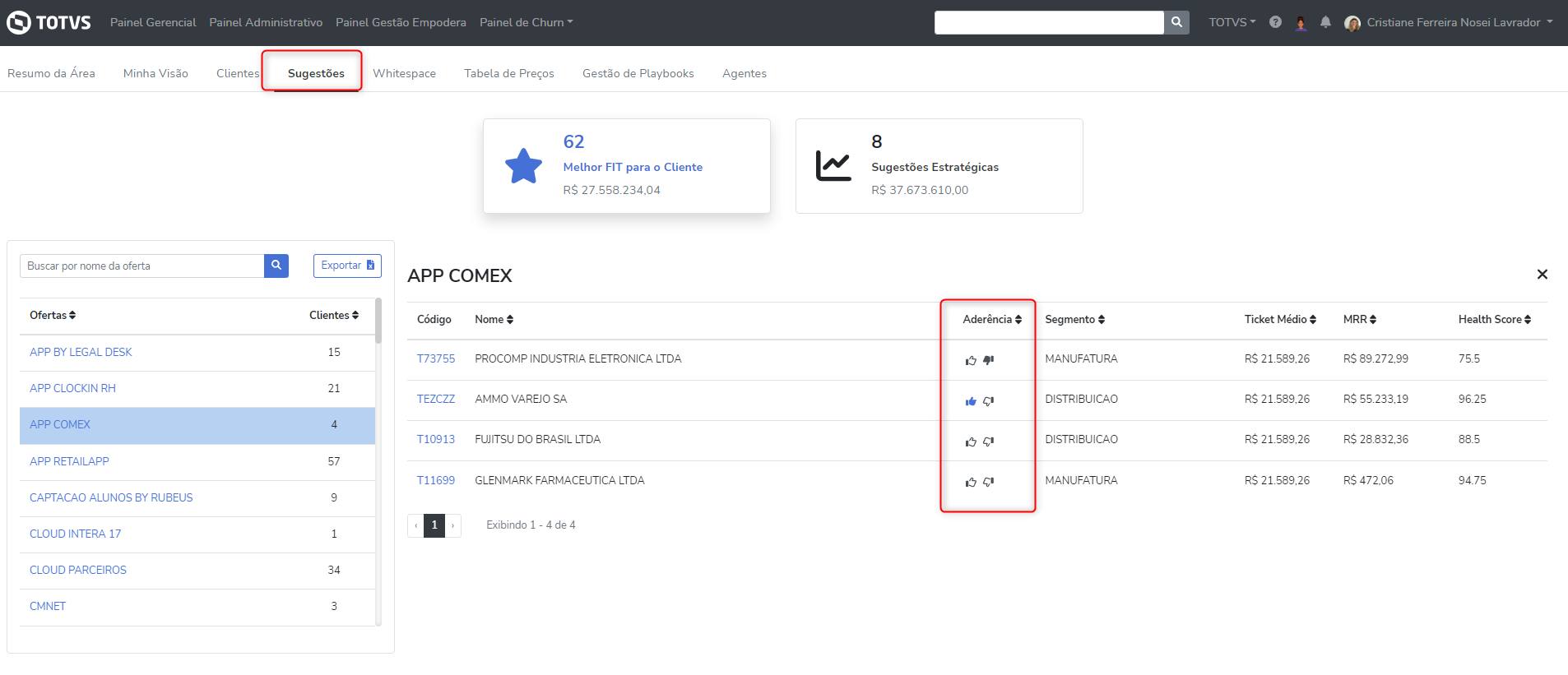This screenshot has width=1568, height=675.
Task: Open the CAPTACAO ALUNOS BY RUBEUS offer
Action: (111, 497)
